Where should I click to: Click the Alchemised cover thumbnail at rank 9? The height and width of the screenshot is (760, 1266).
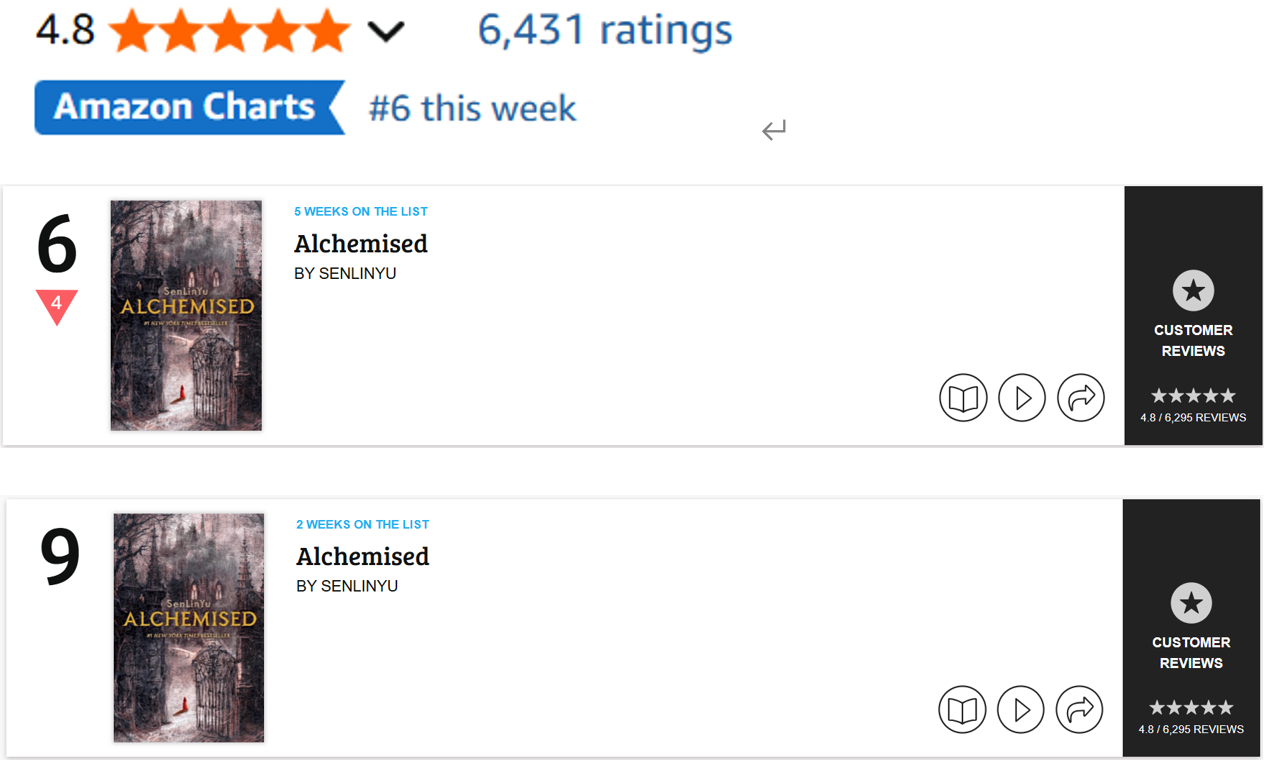(188, 627)
